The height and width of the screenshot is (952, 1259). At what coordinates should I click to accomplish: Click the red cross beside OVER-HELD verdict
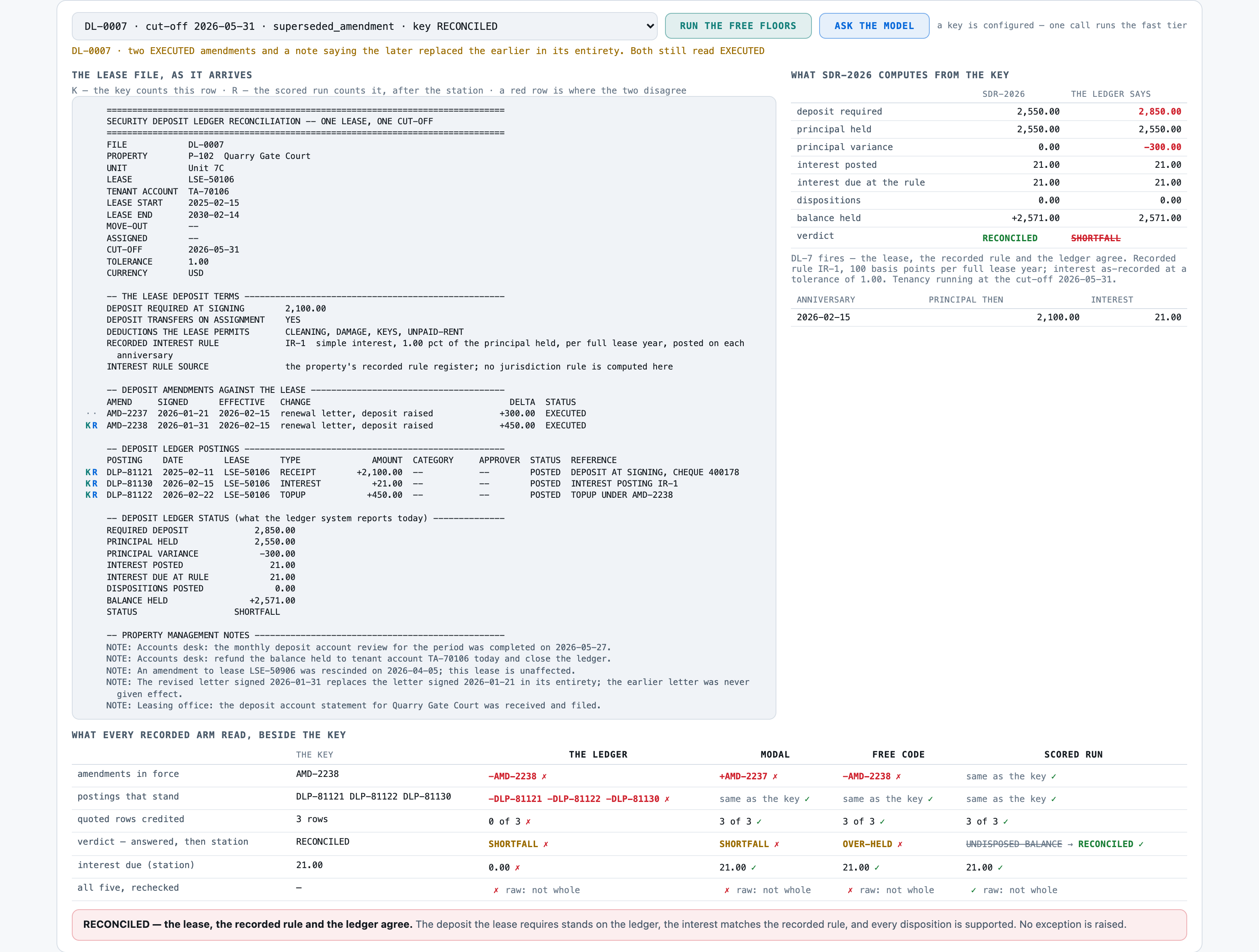[x=900, y=844]
